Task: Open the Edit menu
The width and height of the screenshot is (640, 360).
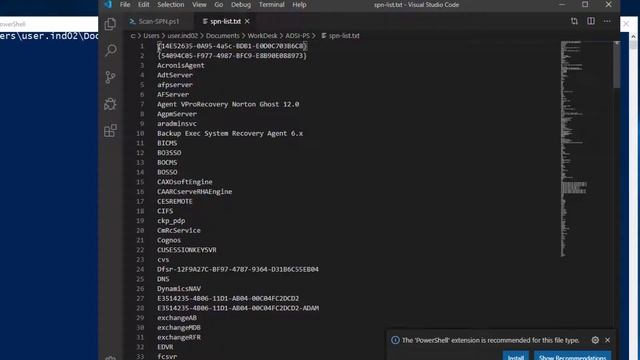Action: coord(143,4)
